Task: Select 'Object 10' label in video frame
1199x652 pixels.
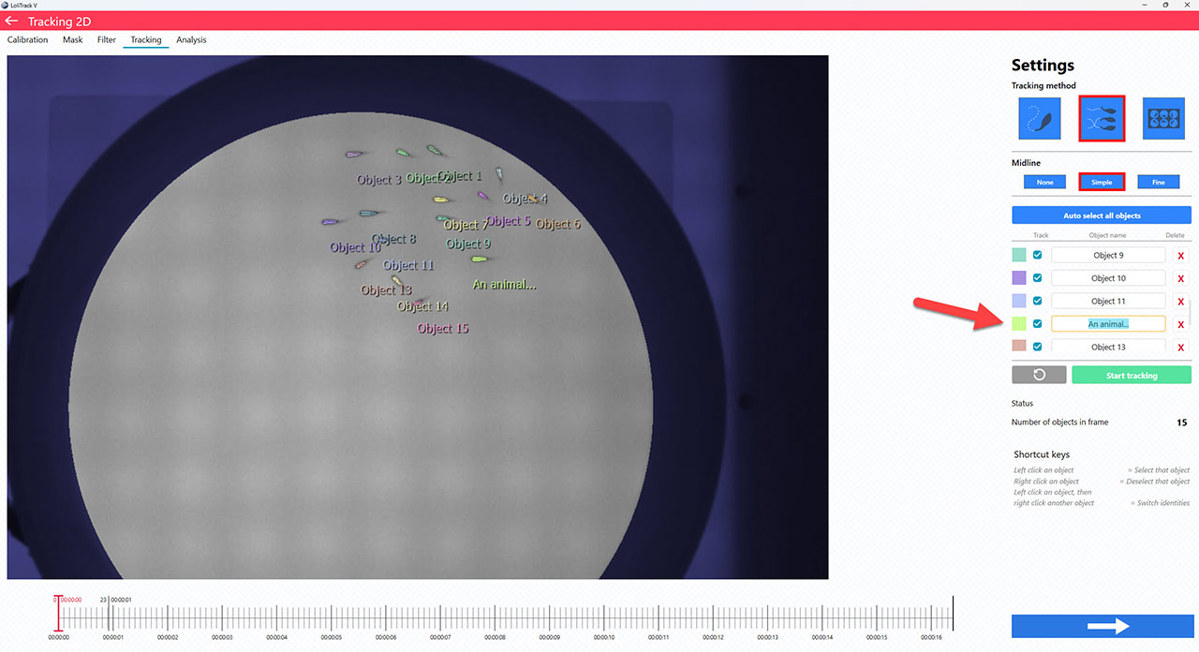Action: pos(355,248)
